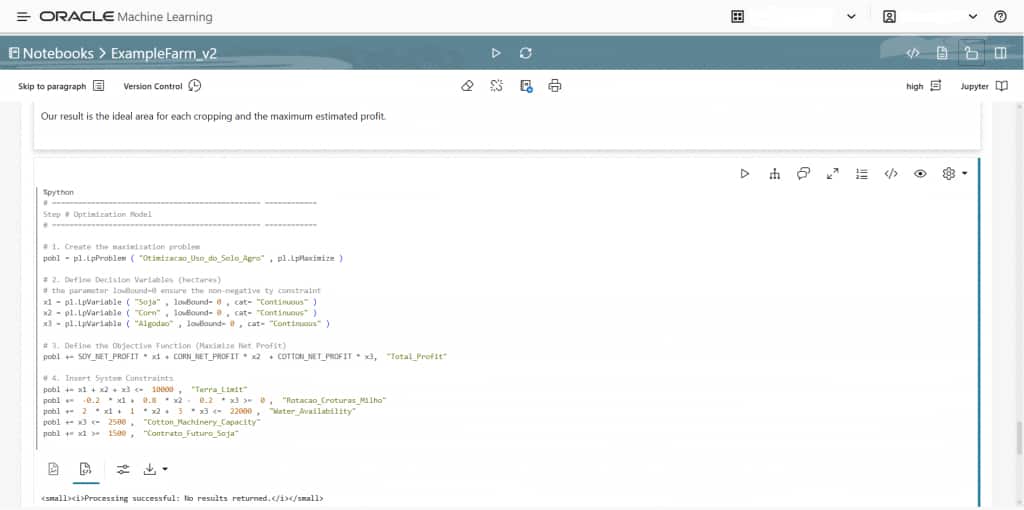Click Skip to paragraph
The width and height of the screenshot is (1024, 510).
(61, 86)
